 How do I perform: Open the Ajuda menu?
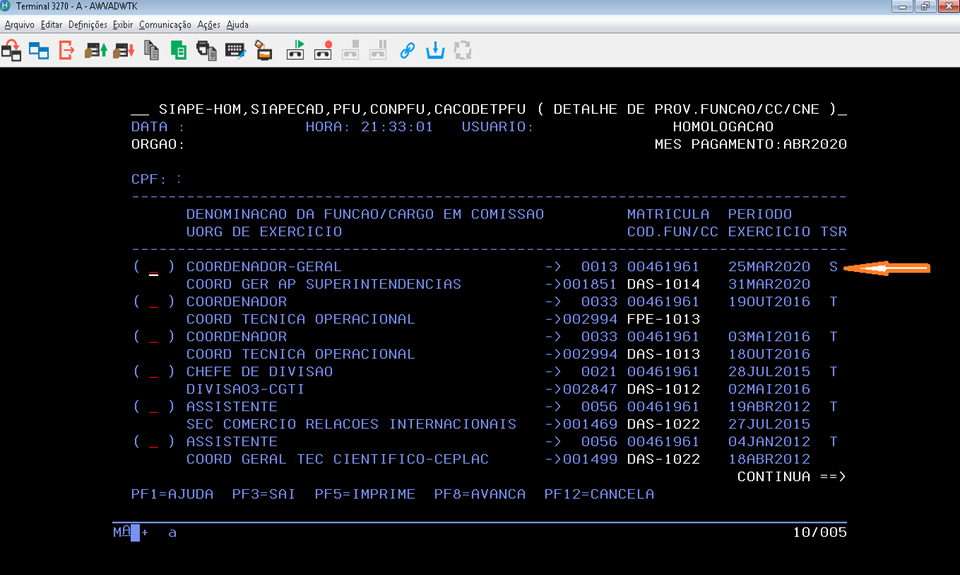238,24
